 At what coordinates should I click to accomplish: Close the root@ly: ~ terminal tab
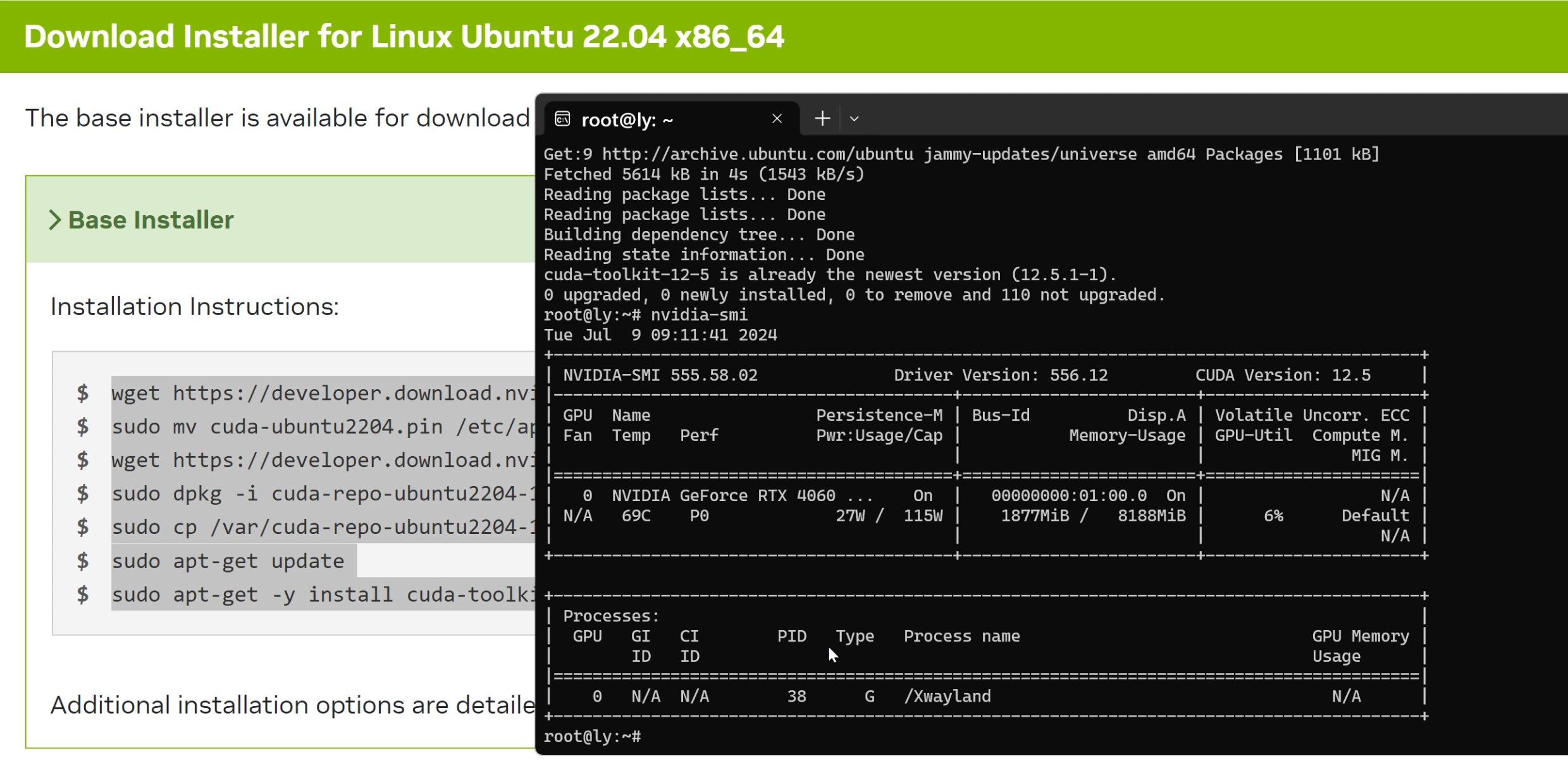tap(777, 118)
